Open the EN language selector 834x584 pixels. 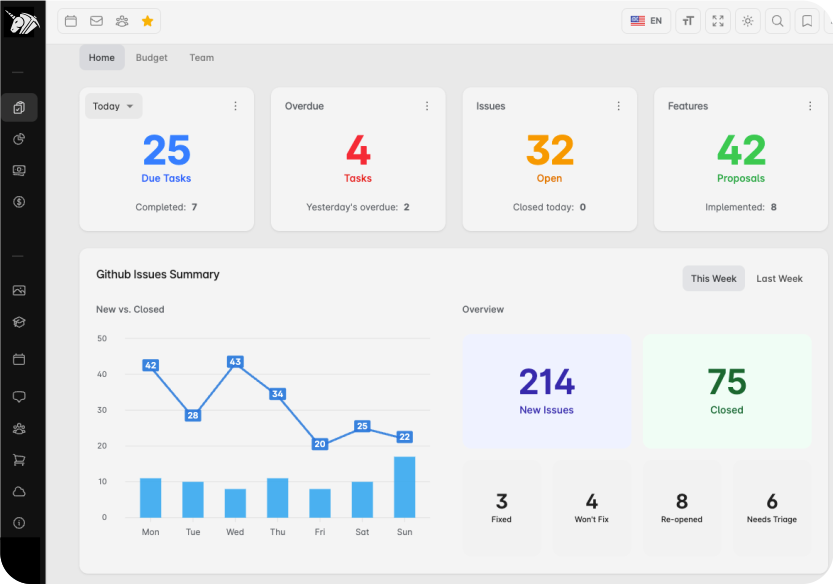tap(646, 21)
